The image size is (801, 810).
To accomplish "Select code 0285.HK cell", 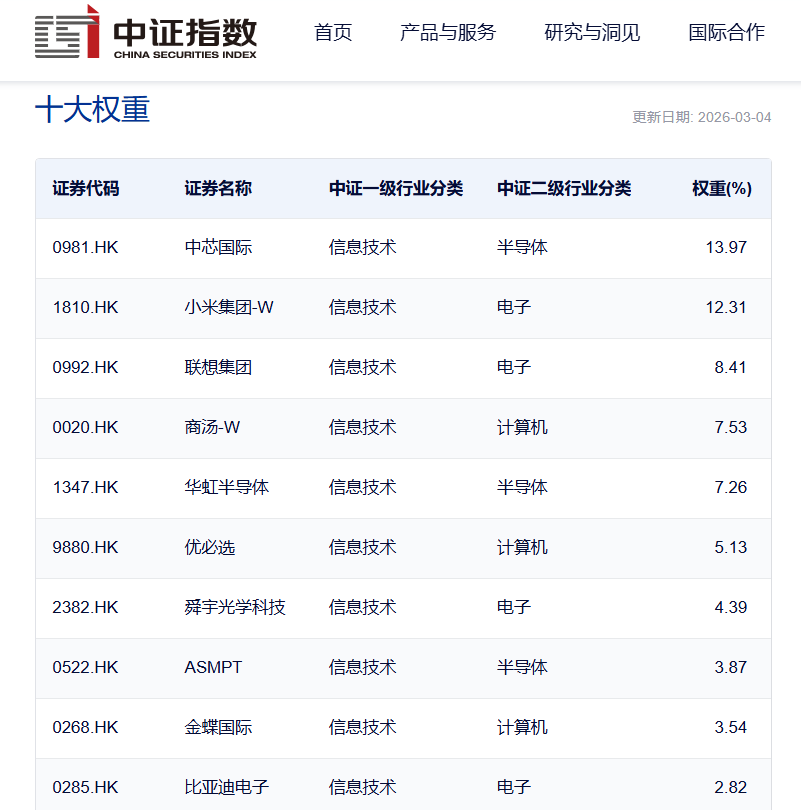I will tap(85, 787).
